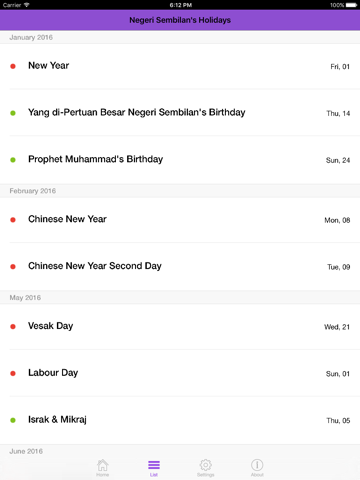Tap Negeri Sembilan's Holidays title bar

tap(180, 20)
